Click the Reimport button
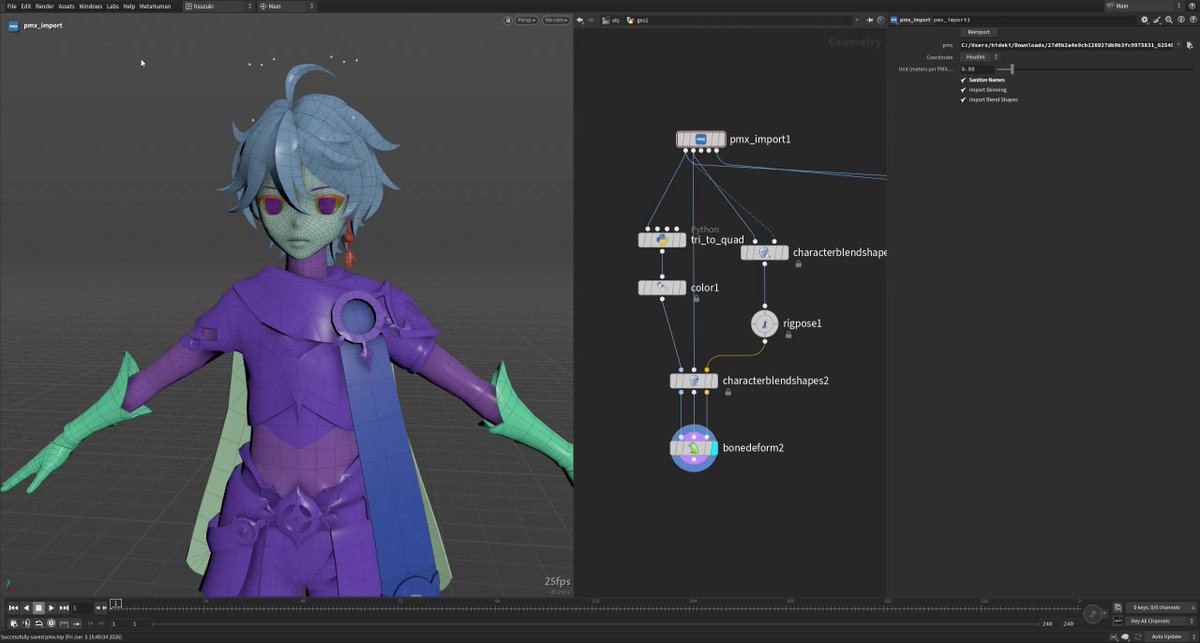This screenshot has height=643, width=1200. (978, 32)
